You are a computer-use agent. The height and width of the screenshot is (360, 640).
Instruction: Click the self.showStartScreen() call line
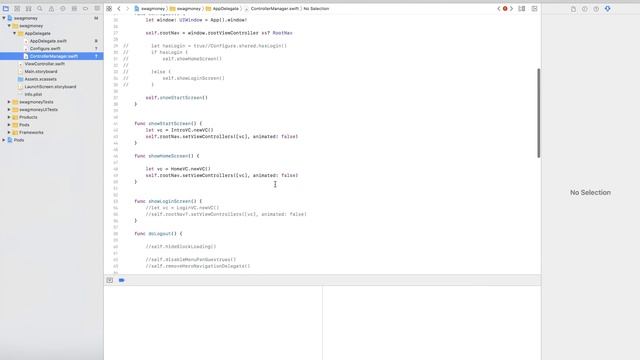(177, 98)
